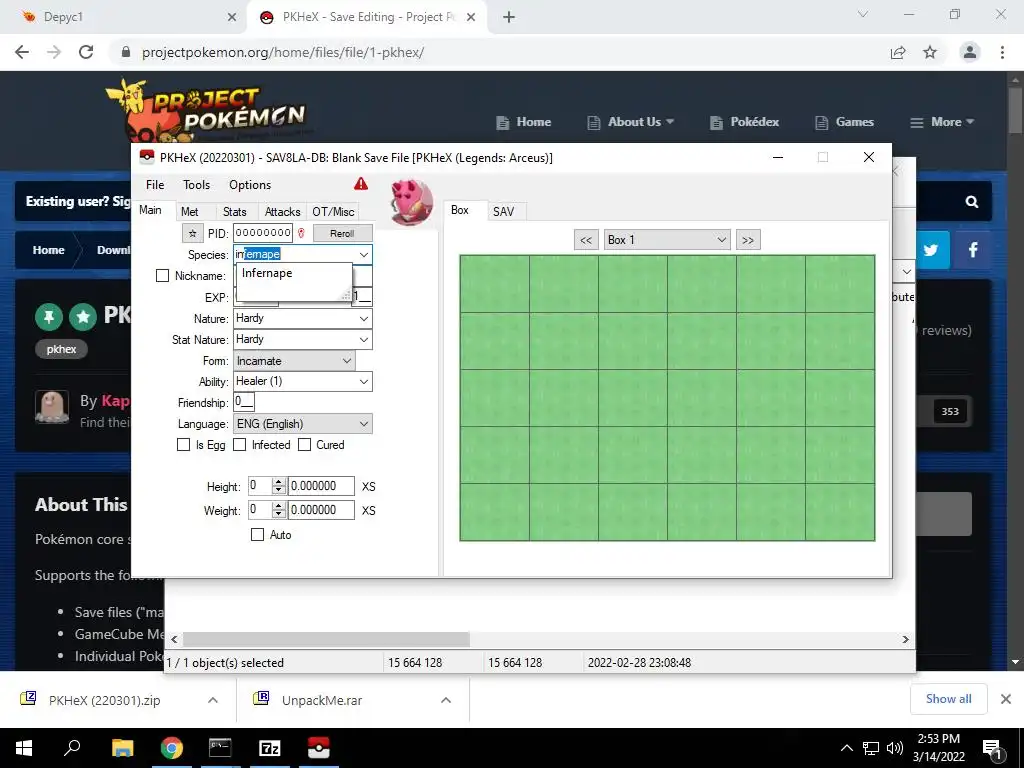Click the red warning triangle legality icon
The width and height of the screenshot is (1024, 768).
pyautogui.click(x=360, y=184)
